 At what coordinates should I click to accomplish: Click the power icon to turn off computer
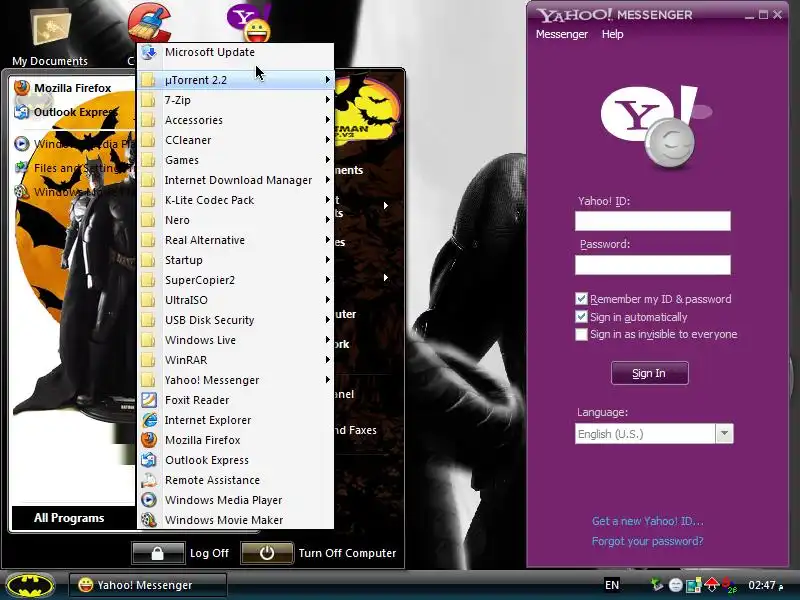(x=267, y=553)
